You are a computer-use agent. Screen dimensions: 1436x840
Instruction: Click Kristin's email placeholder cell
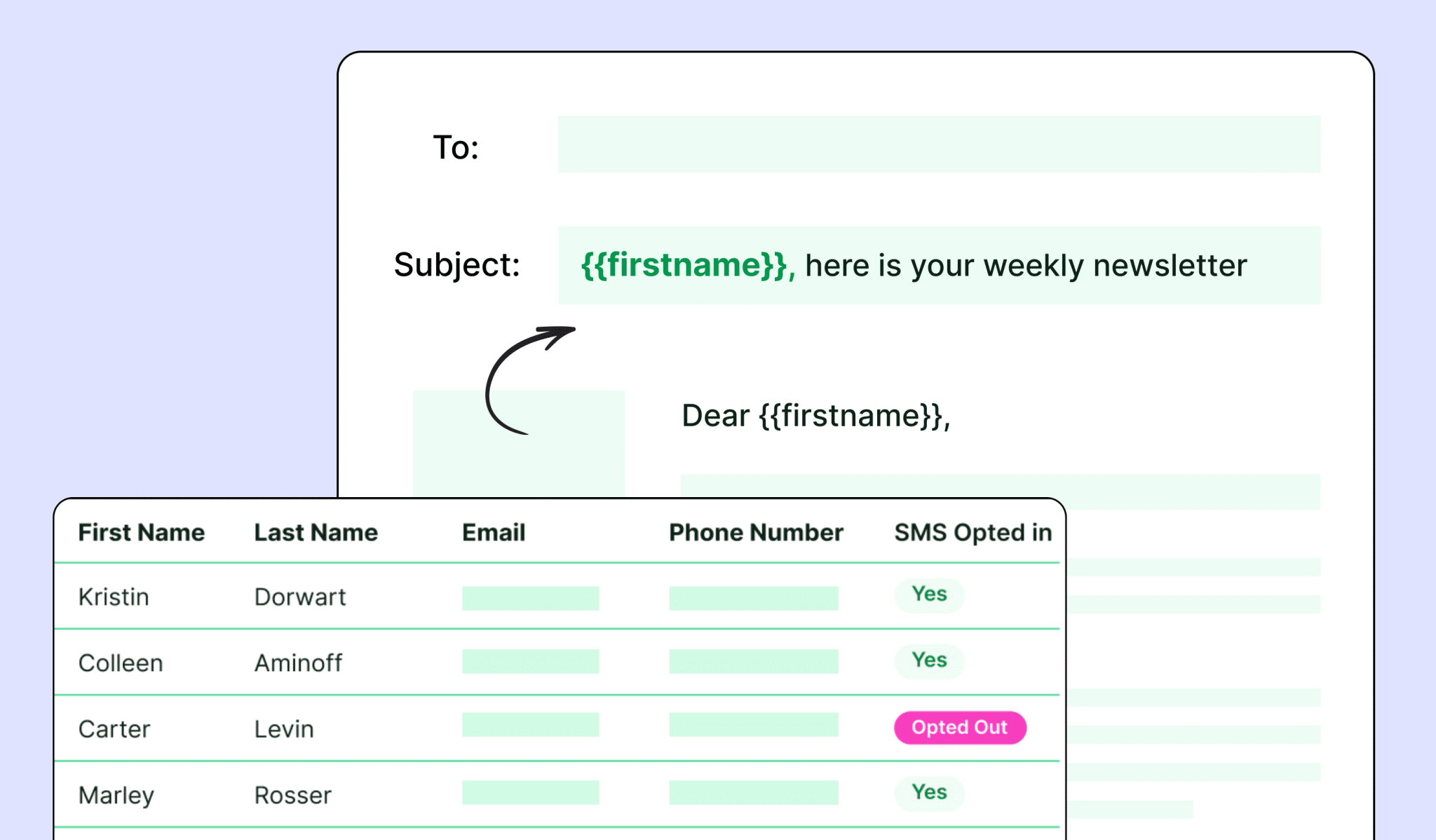tap(531, 598)
